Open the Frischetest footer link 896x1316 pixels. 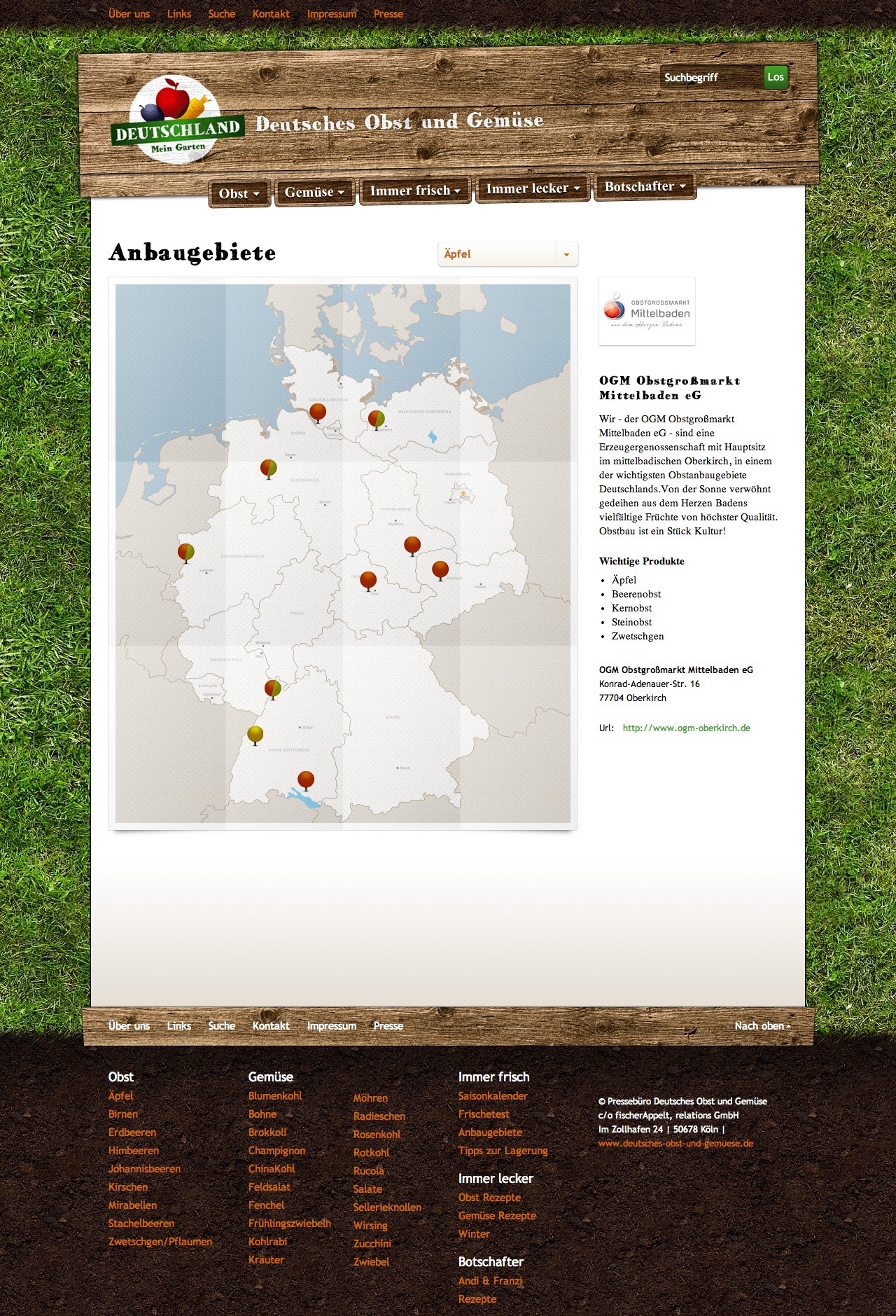484,1114
